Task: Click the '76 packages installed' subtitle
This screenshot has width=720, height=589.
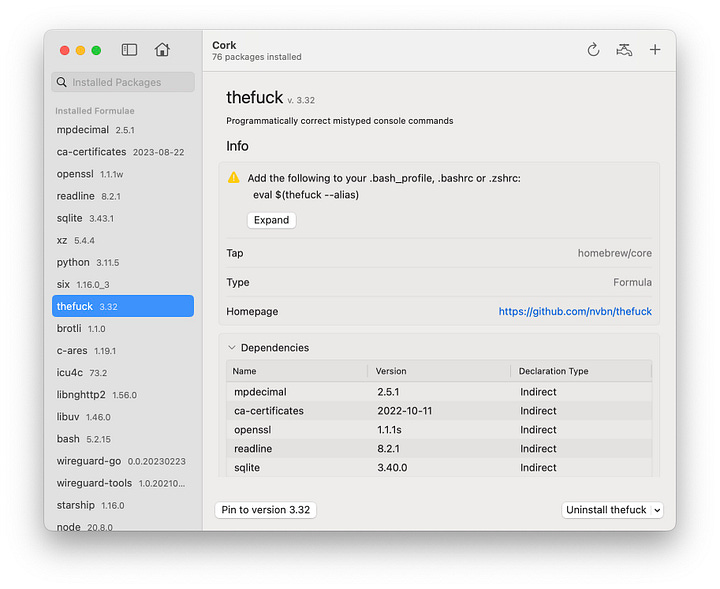Action: pos(257,57)
